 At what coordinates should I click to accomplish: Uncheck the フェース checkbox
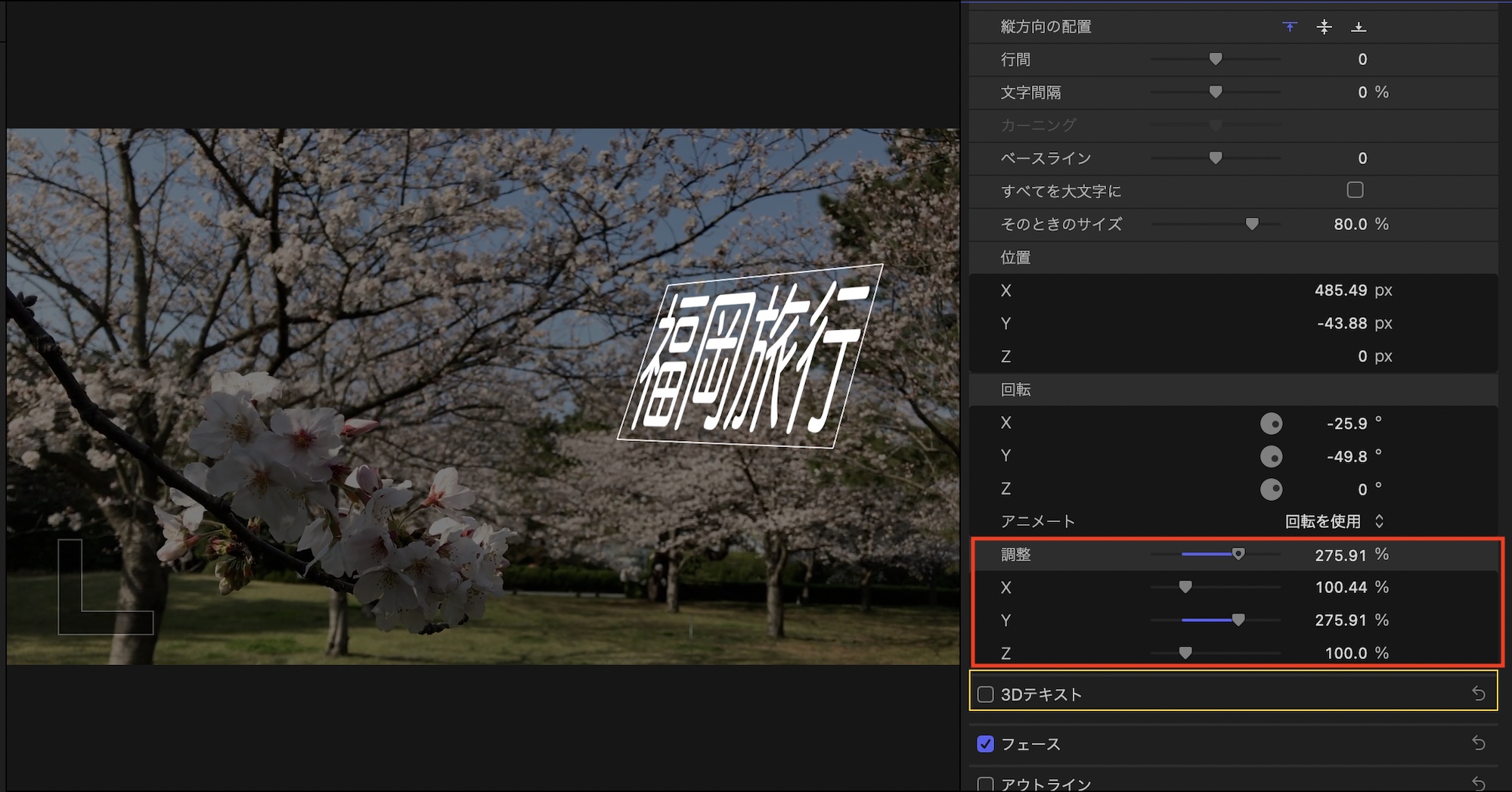pyautogui.click(x=986, y=744)
